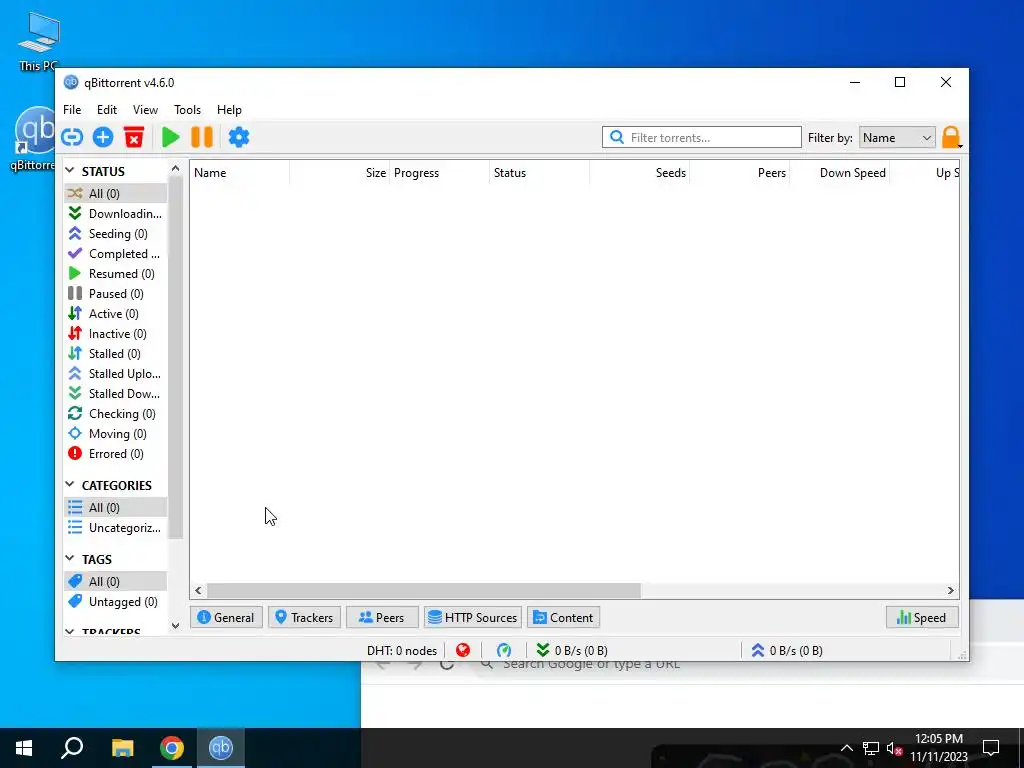Click the orange lock UI icon
The width and height of the screenshot is (1024, 768).
point(951,137)
